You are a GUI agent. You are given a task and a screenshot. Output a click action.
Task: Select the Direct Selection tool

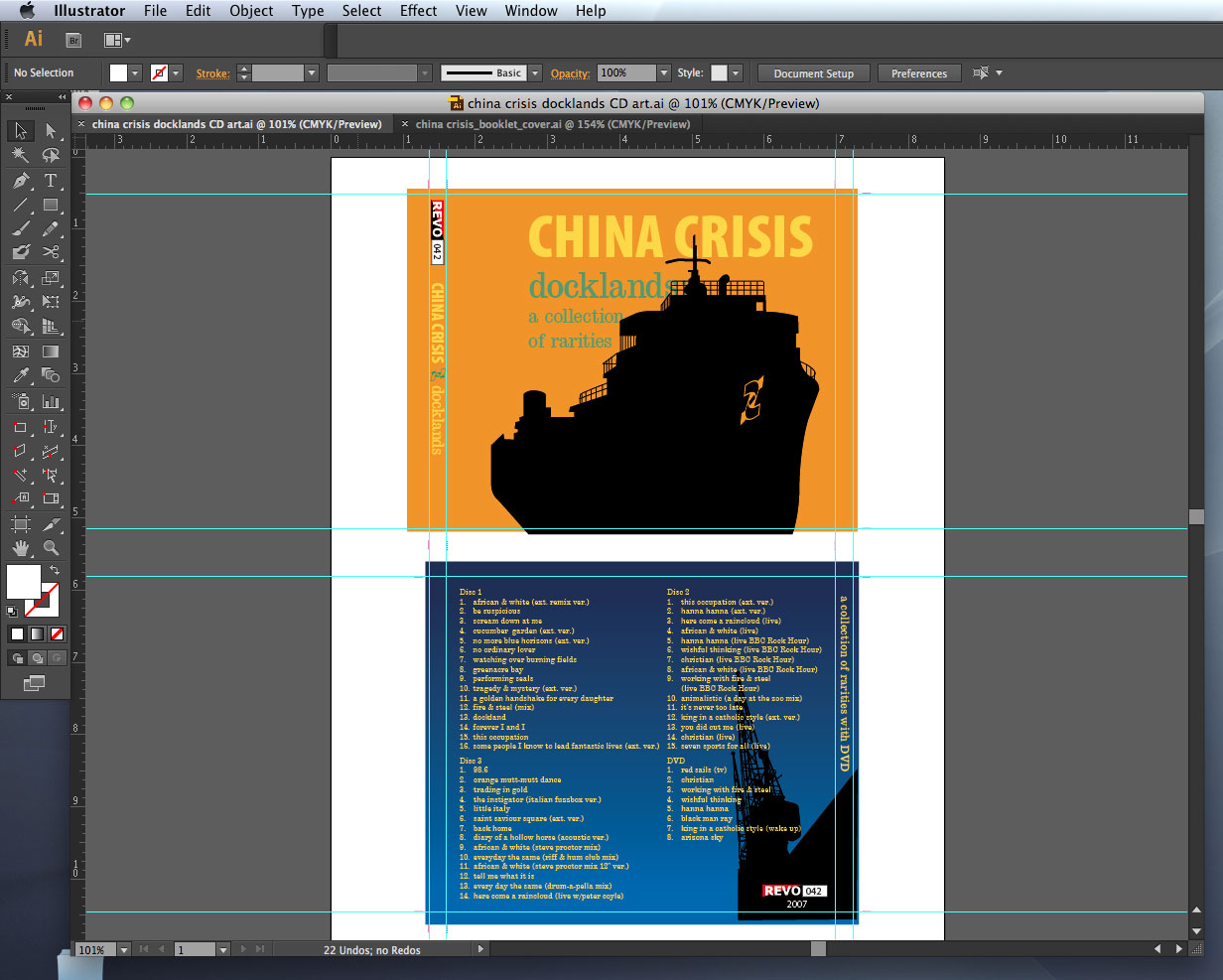[x=51, y=130]
